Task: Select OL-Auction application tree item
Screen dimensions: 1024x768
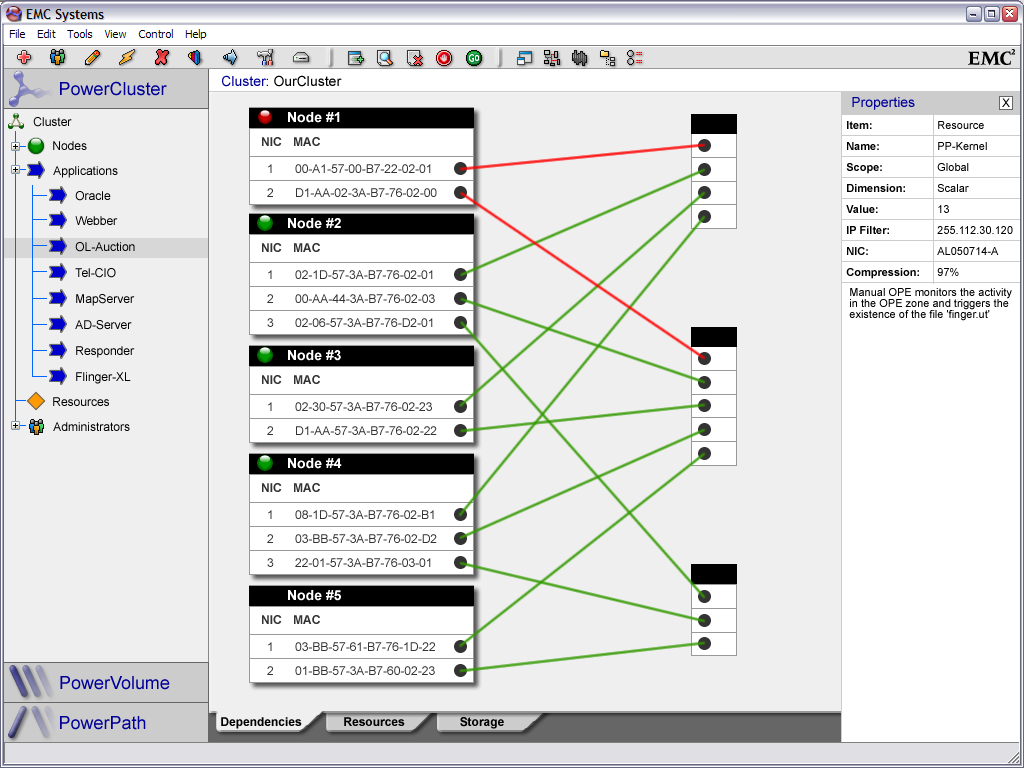Action: pos(105,247)
